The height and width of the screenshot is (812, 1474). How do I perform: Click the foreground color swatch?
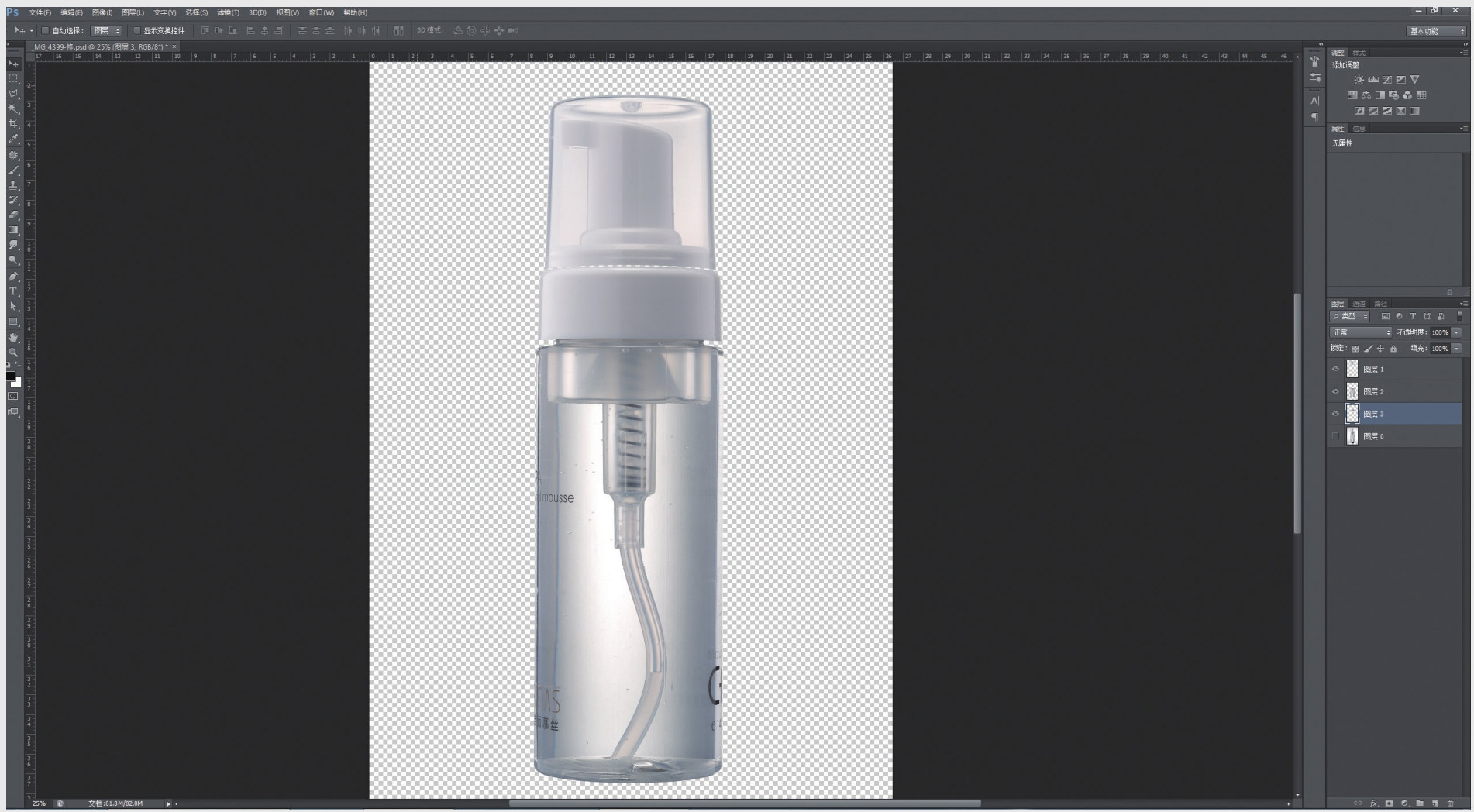[10, 377]
